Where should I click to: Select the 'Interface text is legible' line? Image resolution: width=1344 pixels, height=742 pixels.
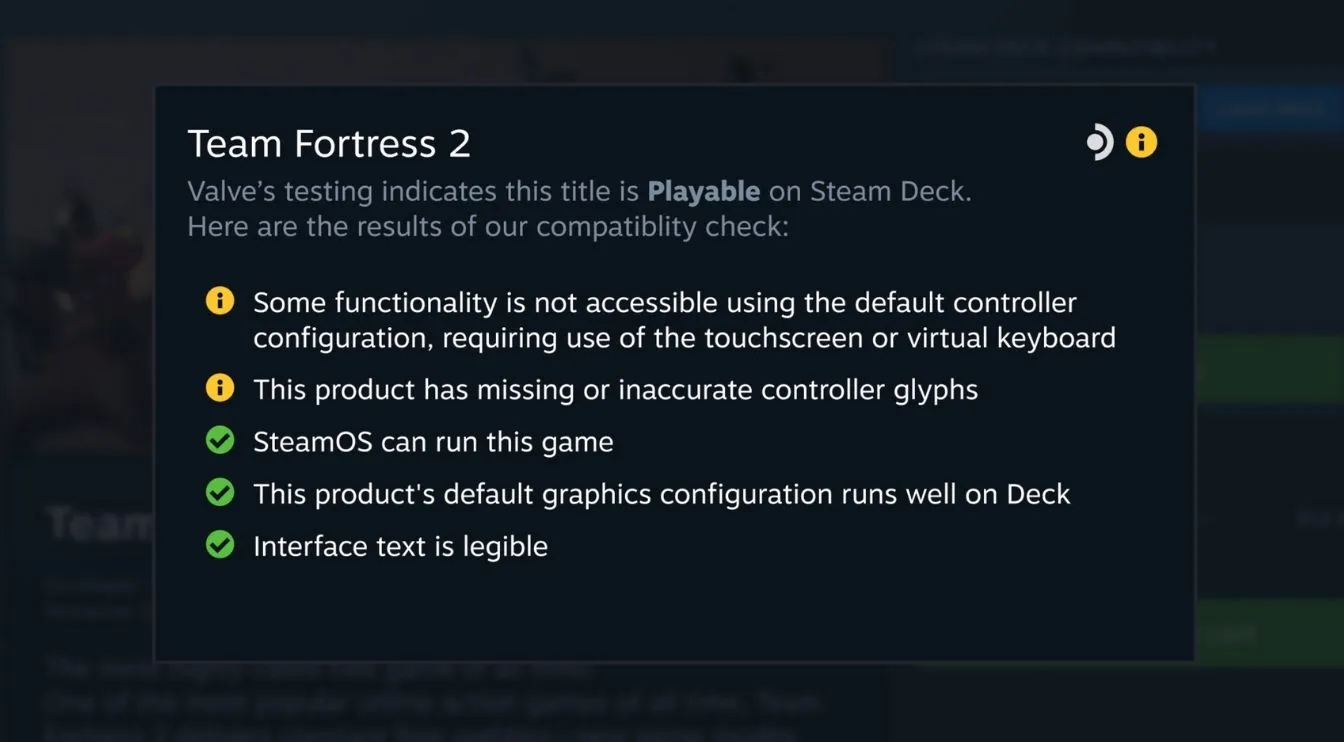(400, 546)
